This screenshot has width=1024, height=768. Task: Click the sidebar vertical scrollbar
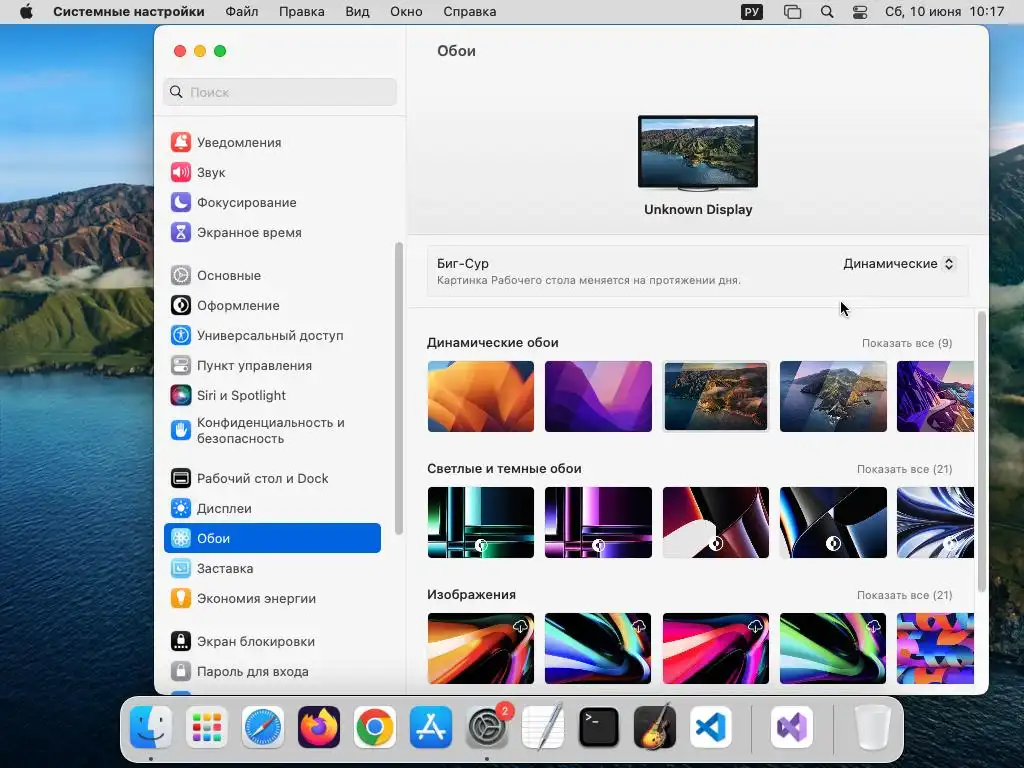point(399,389)
